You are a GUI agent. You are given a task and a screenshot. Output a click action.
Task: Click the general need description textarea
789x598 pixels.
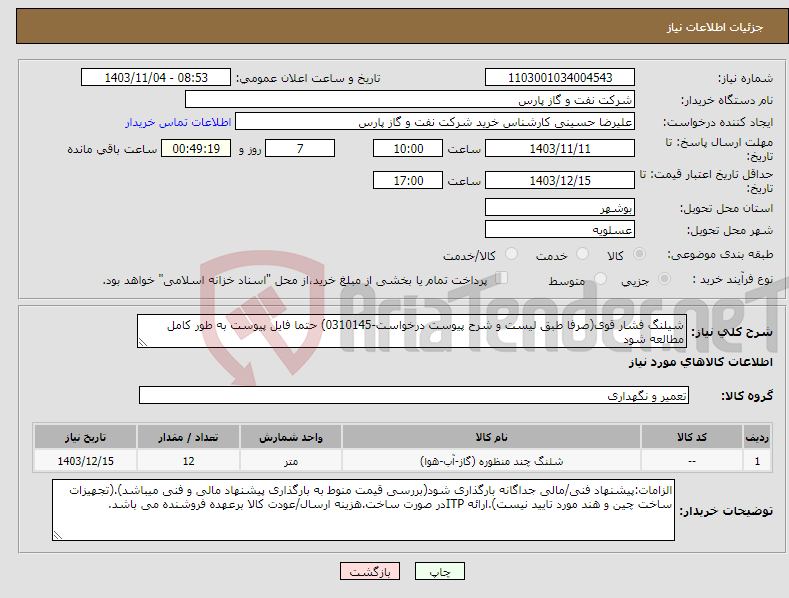pos(412,331)
